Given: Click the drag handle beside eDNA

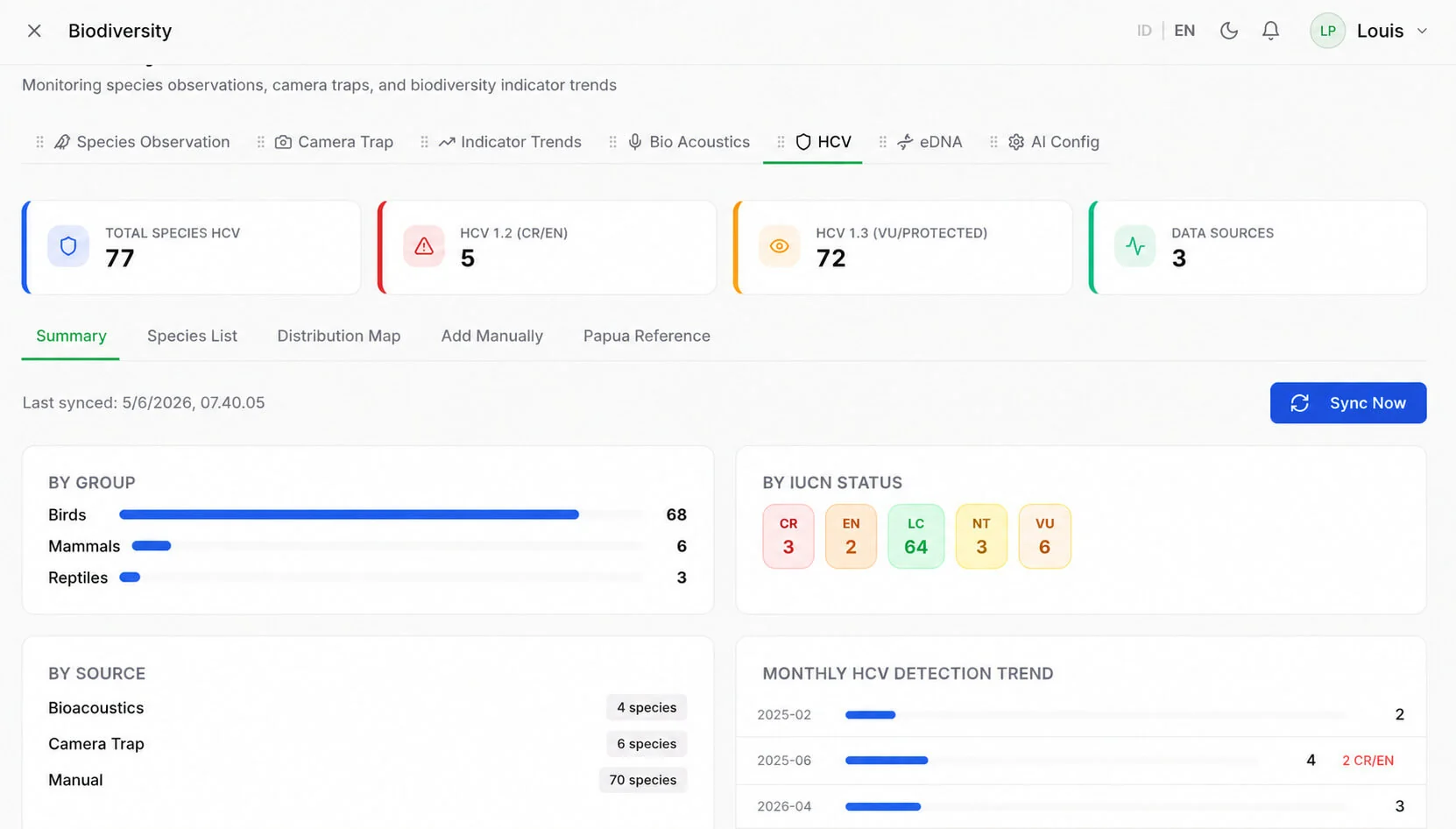Looking at the screenshot, I should 882,142.
